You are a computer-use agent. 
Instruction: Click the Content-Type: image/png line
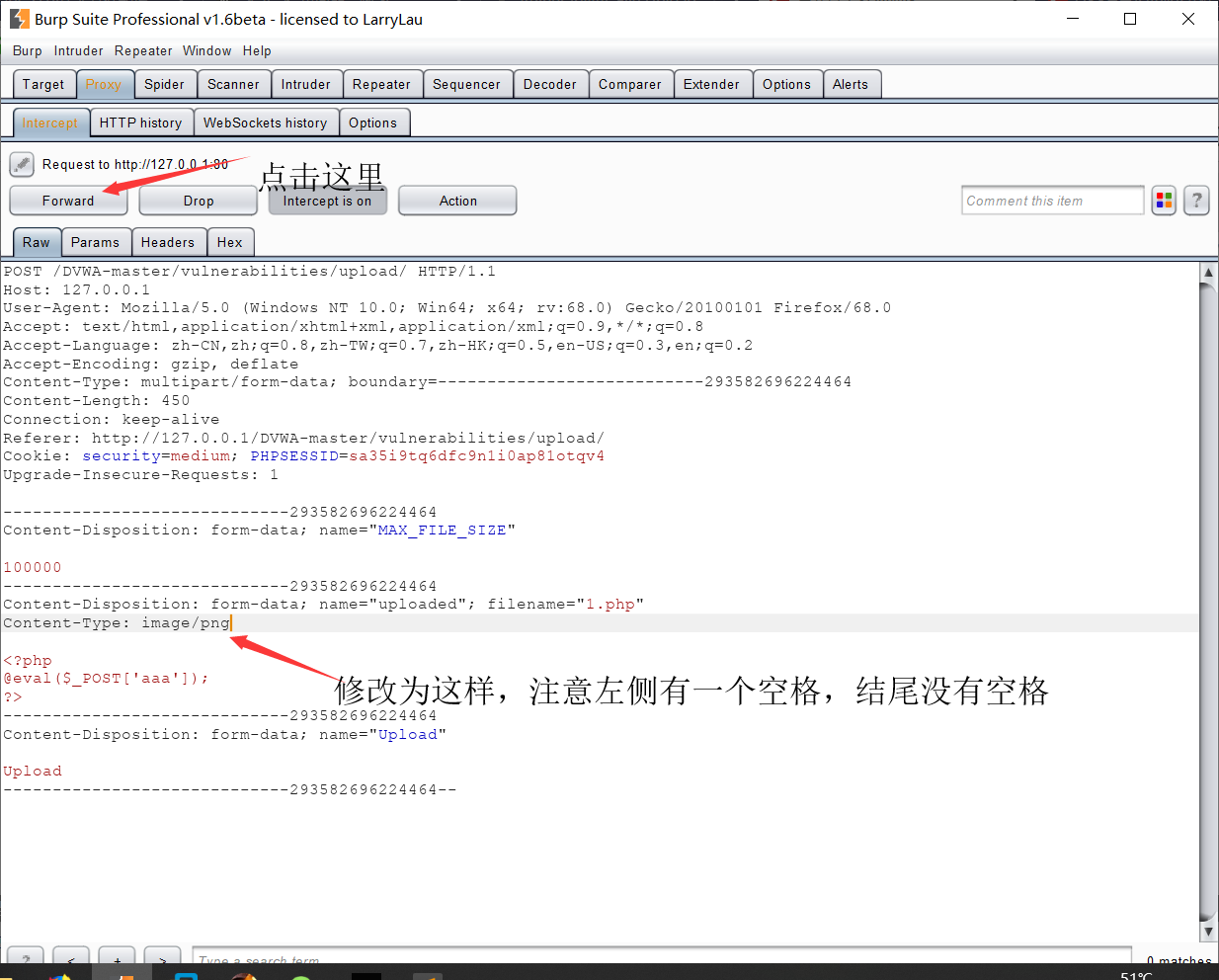[x=117, y=622]
